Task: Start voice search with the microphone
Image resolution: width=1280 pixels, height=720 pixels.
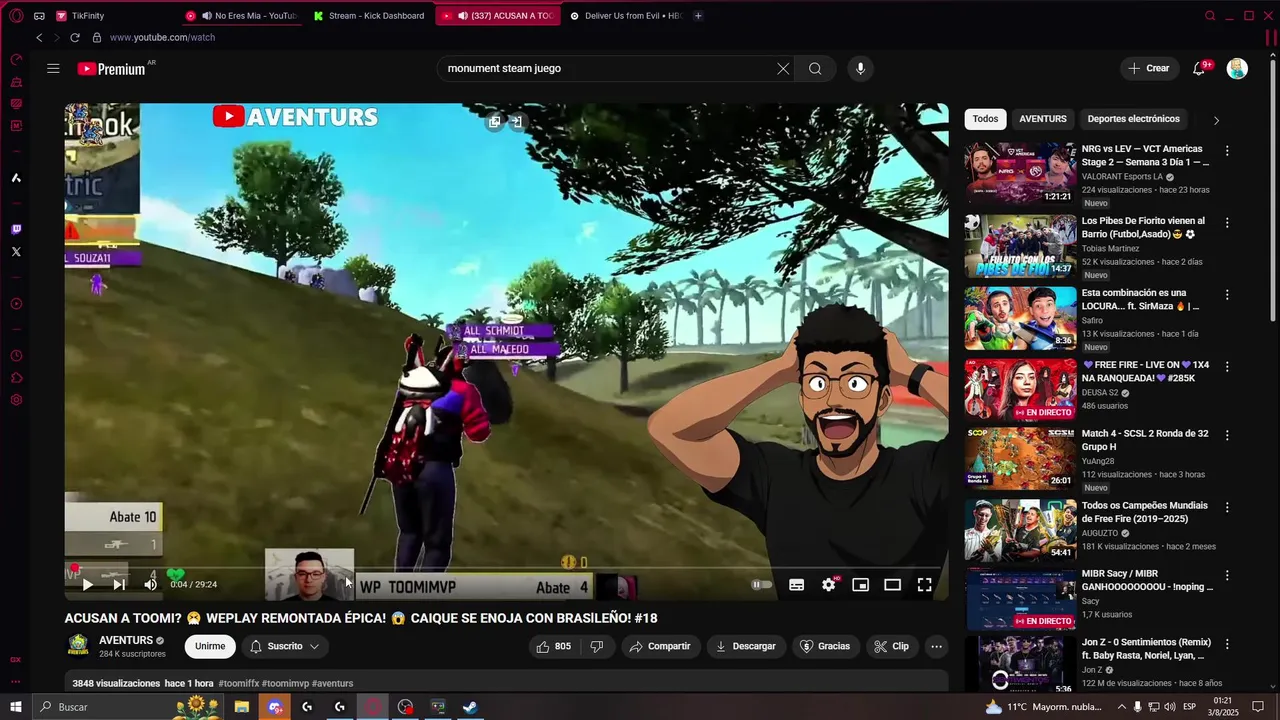Action: coord(860,68)
